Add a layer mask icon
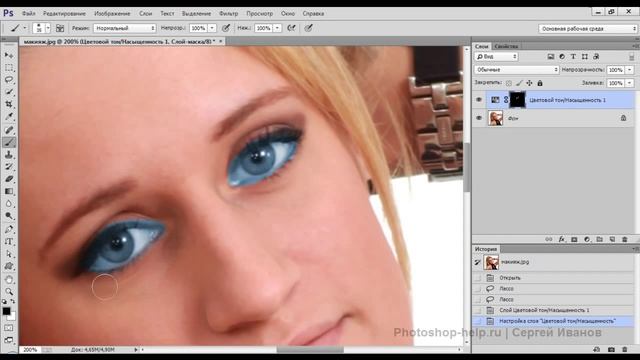 (574, 240)
